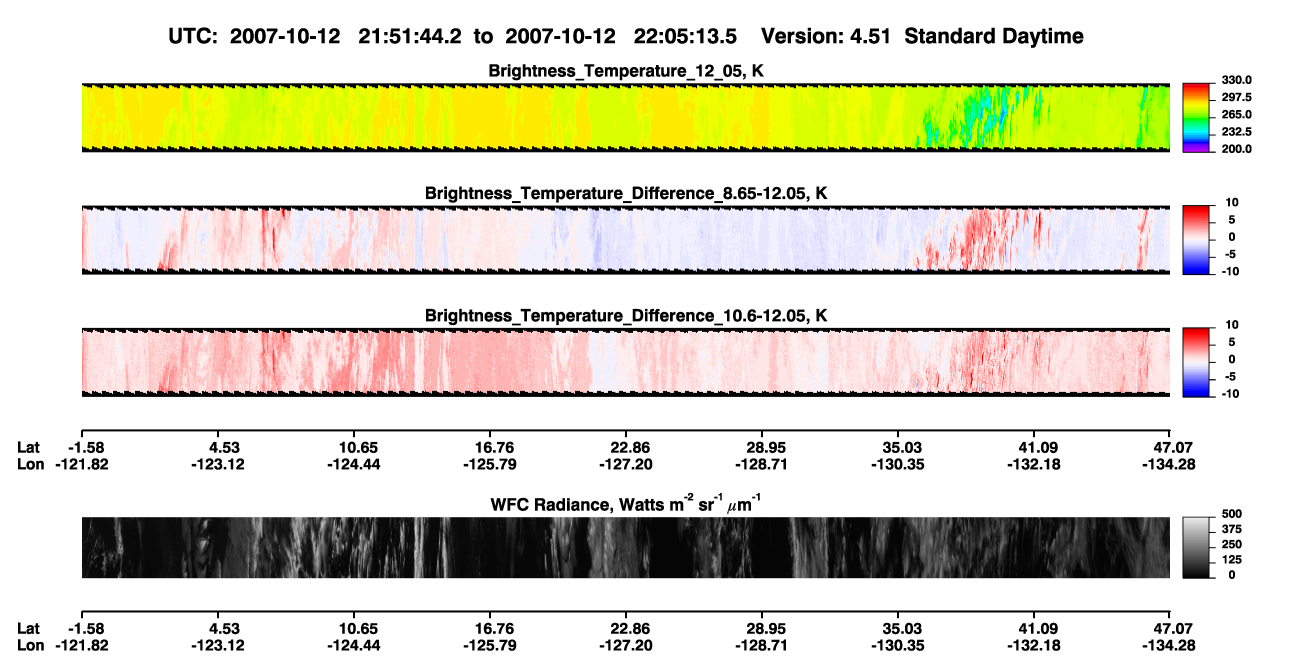Click the red-blue color bar beside the 8.65-12.05 panel
The image size is (1300, 667).
[x=1196, y=240]
